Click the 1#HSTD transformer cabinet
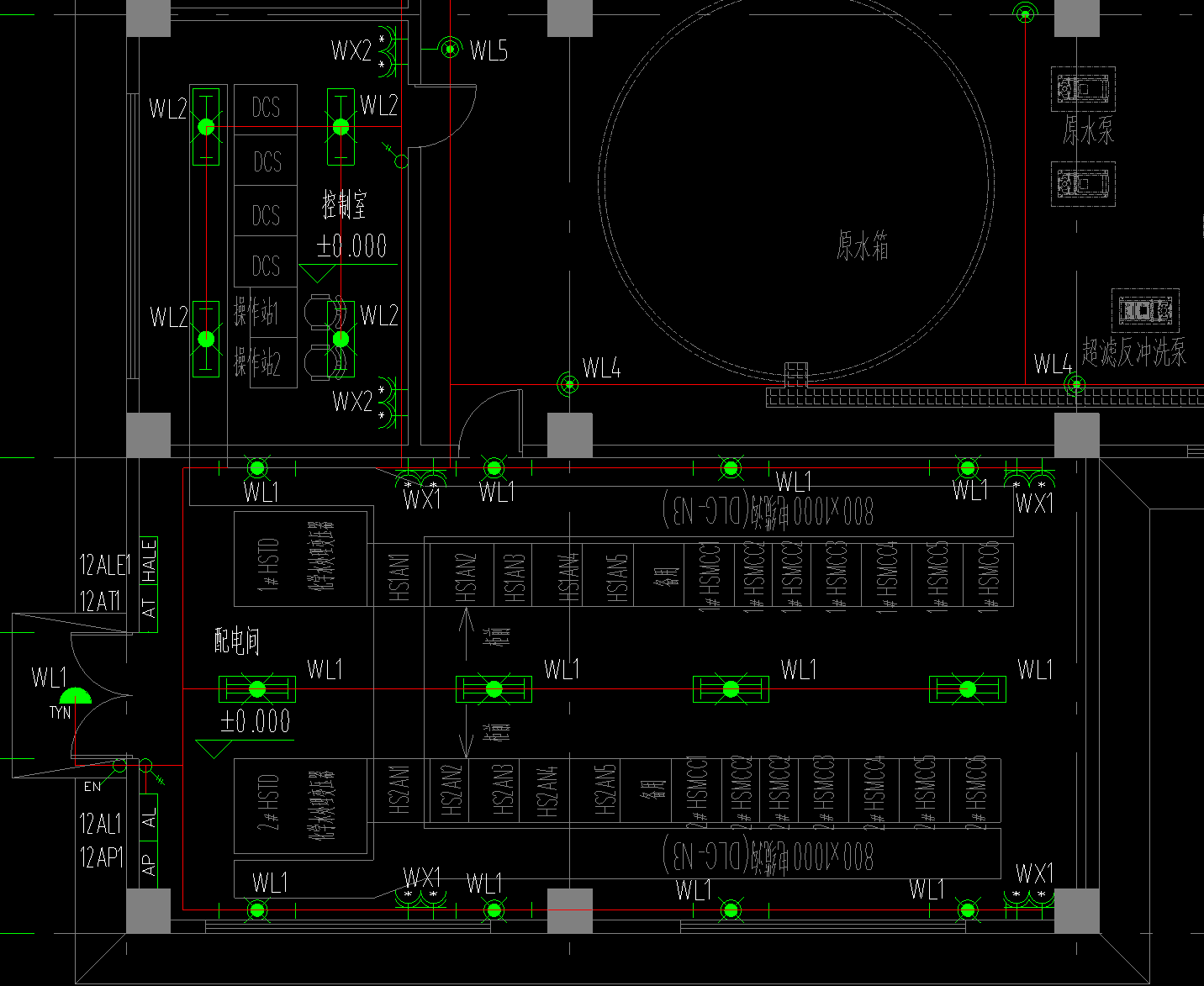Screen dimensions: 1204x986 [300, 559]
